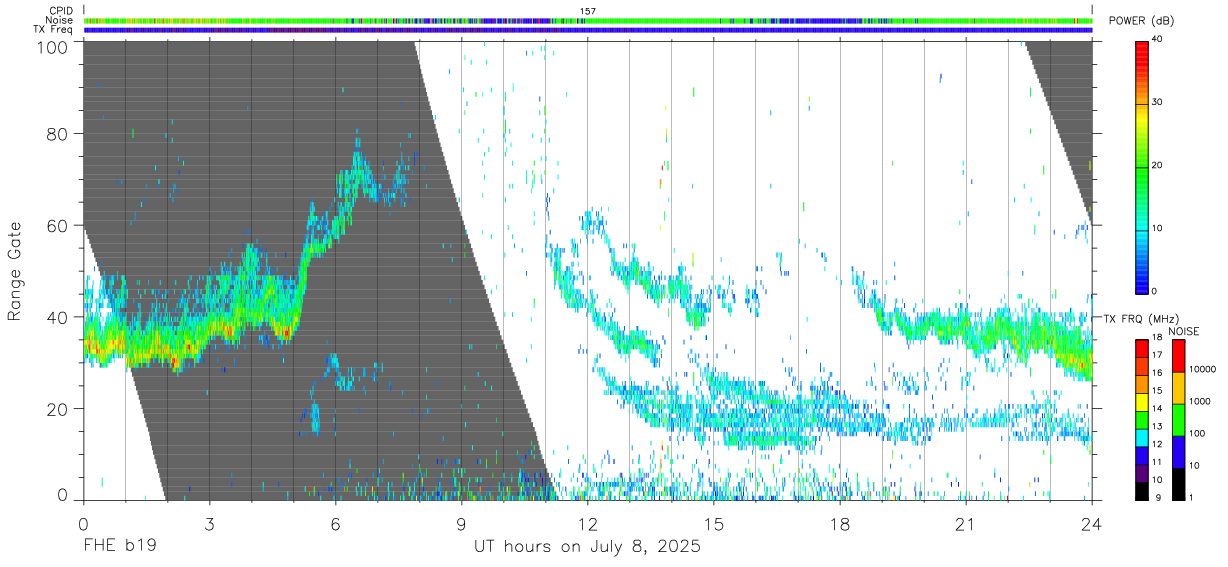
Task: Click the noise scale label '10000'
Action: pos(1202,369)
